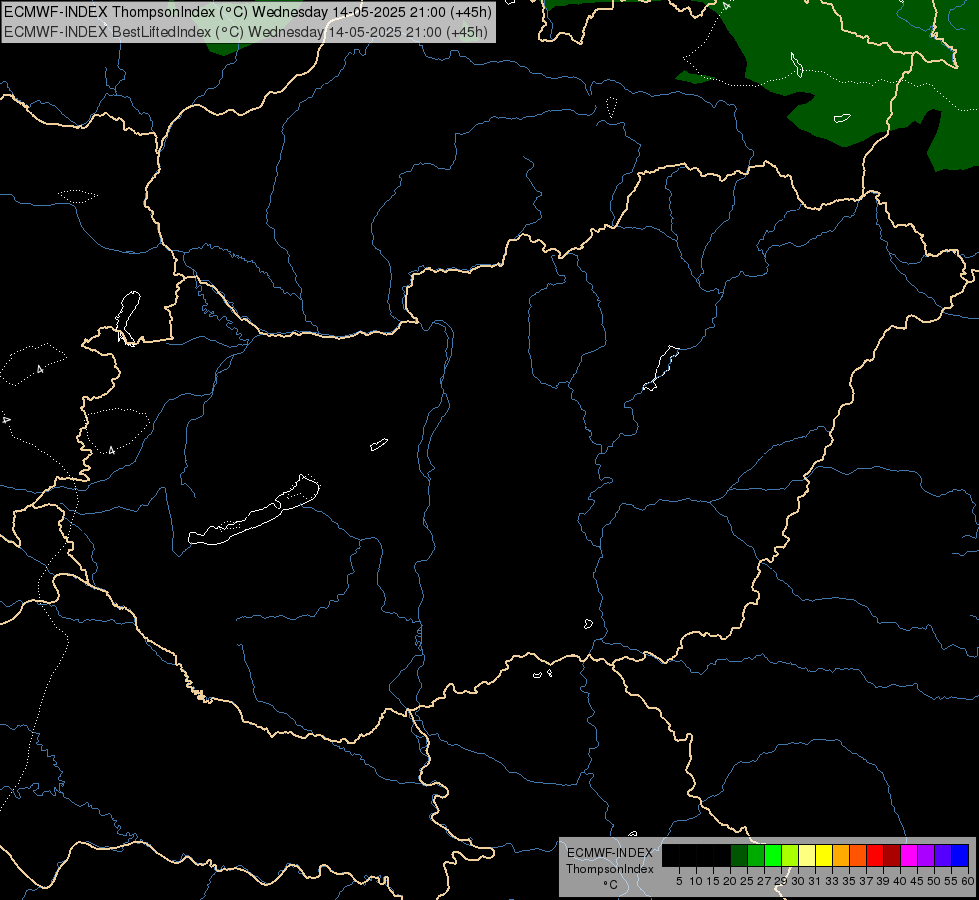Click the legend tick label 35
Screen dimensions: 979x900
pyautogui.click(x=849, y=881)
